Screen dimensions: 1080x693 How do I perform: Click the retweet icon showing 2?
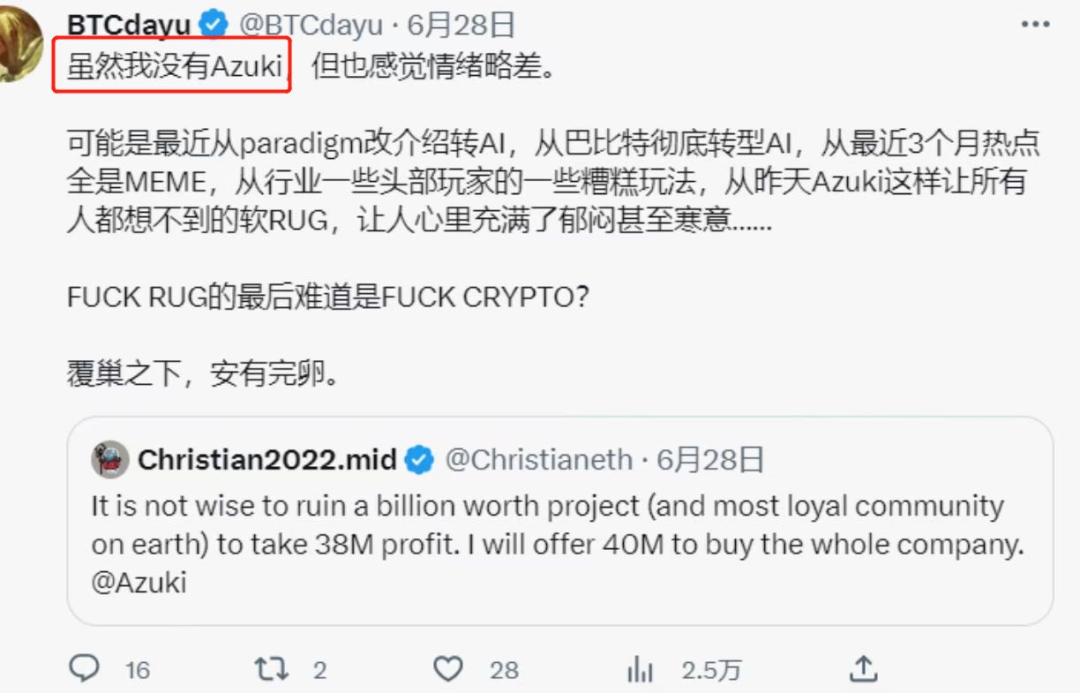tap(271, 669)
